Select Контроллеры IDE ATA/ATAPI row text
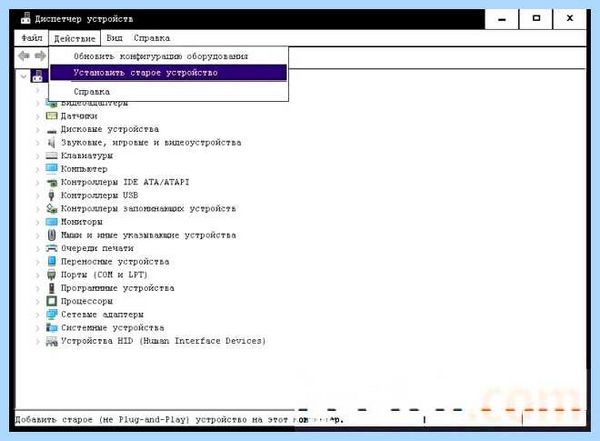 click(x=125, y=182)
